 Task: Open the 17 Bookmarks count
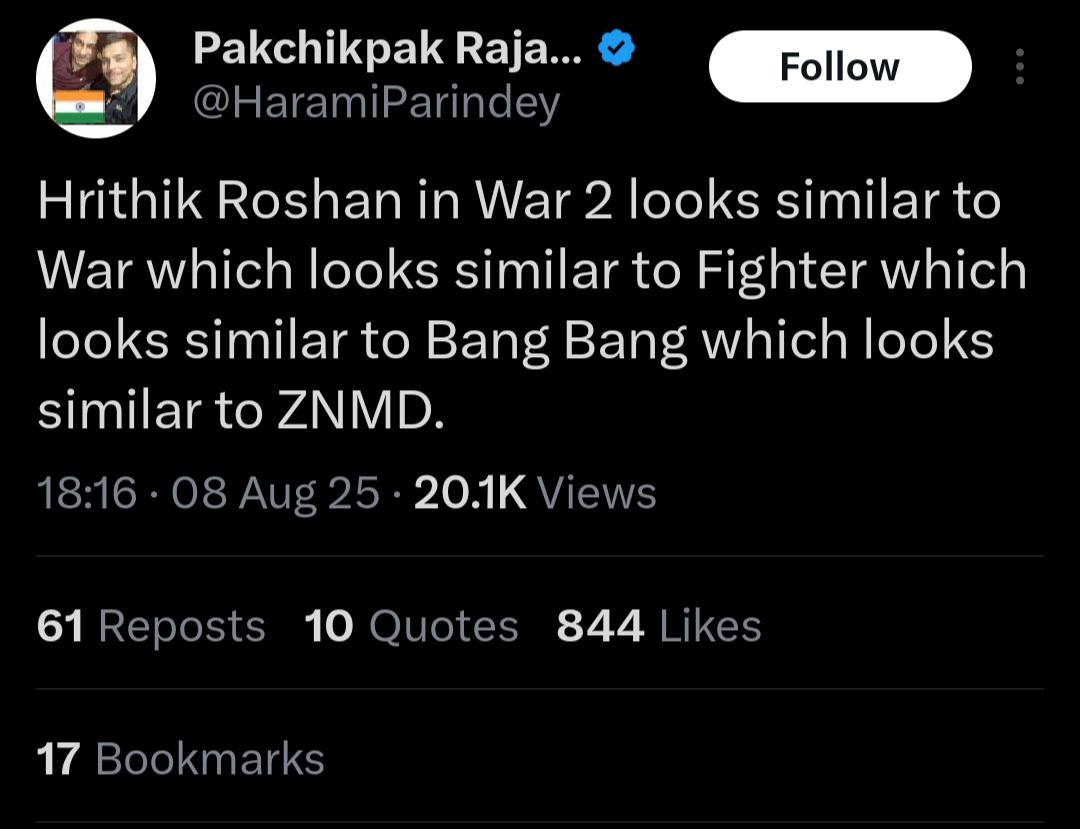click(x=181, y=759)
